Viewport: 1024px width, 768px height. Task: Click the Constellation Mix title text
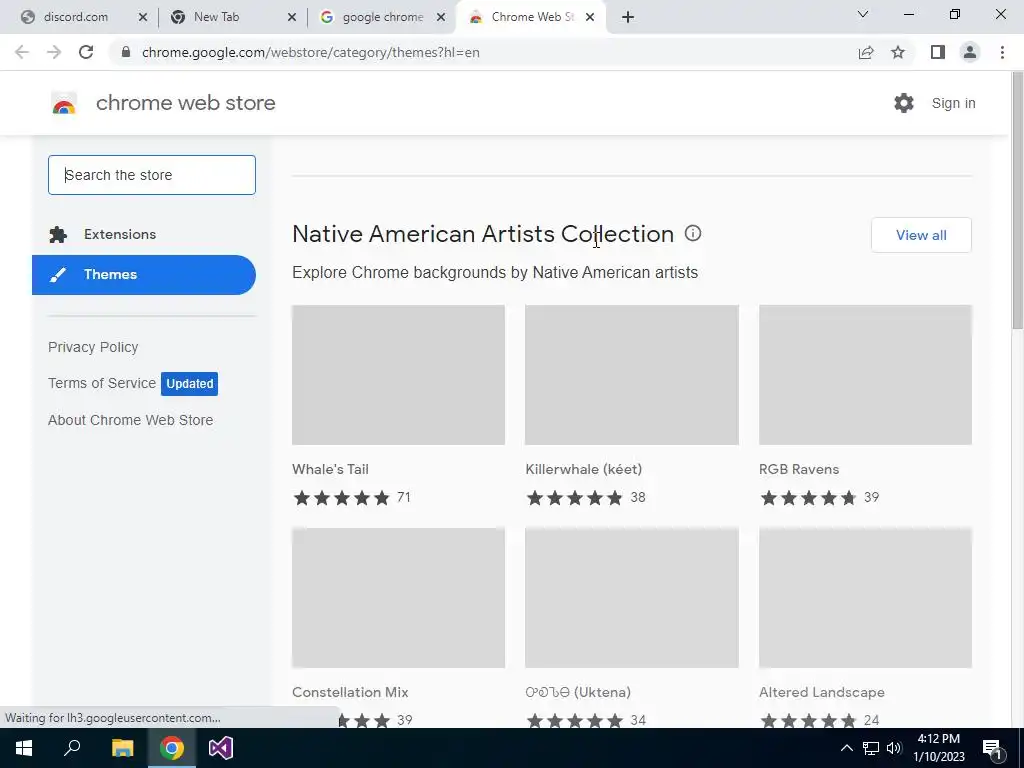coord(350,692)
